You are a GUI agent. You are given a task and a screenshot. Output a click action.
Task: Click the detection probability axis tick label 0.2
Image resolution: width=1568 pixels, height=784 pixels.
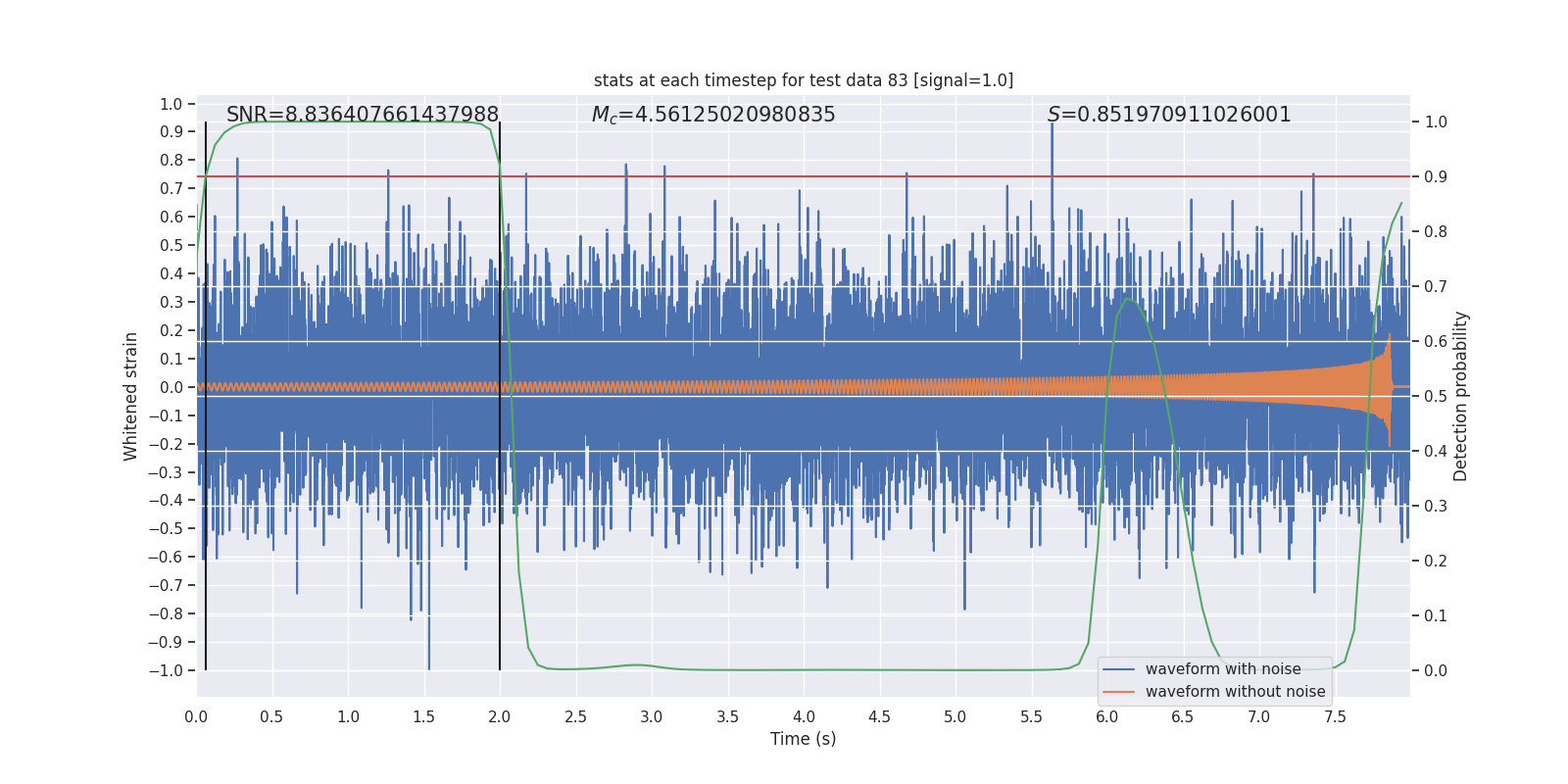point(1436,561)
